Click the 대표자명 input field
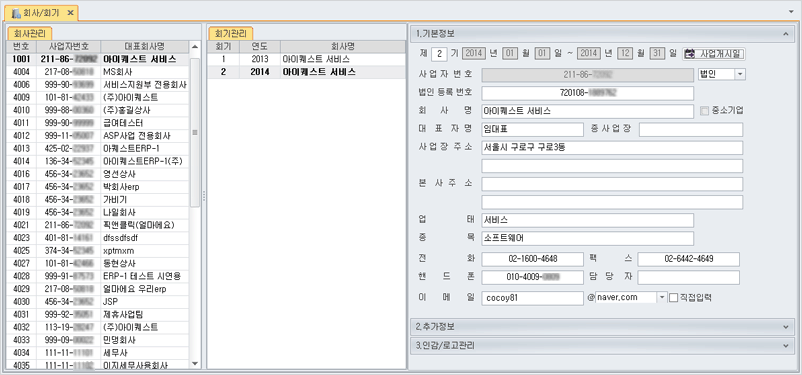Screen dimensions: 802x375 click(x=532, y=129)
